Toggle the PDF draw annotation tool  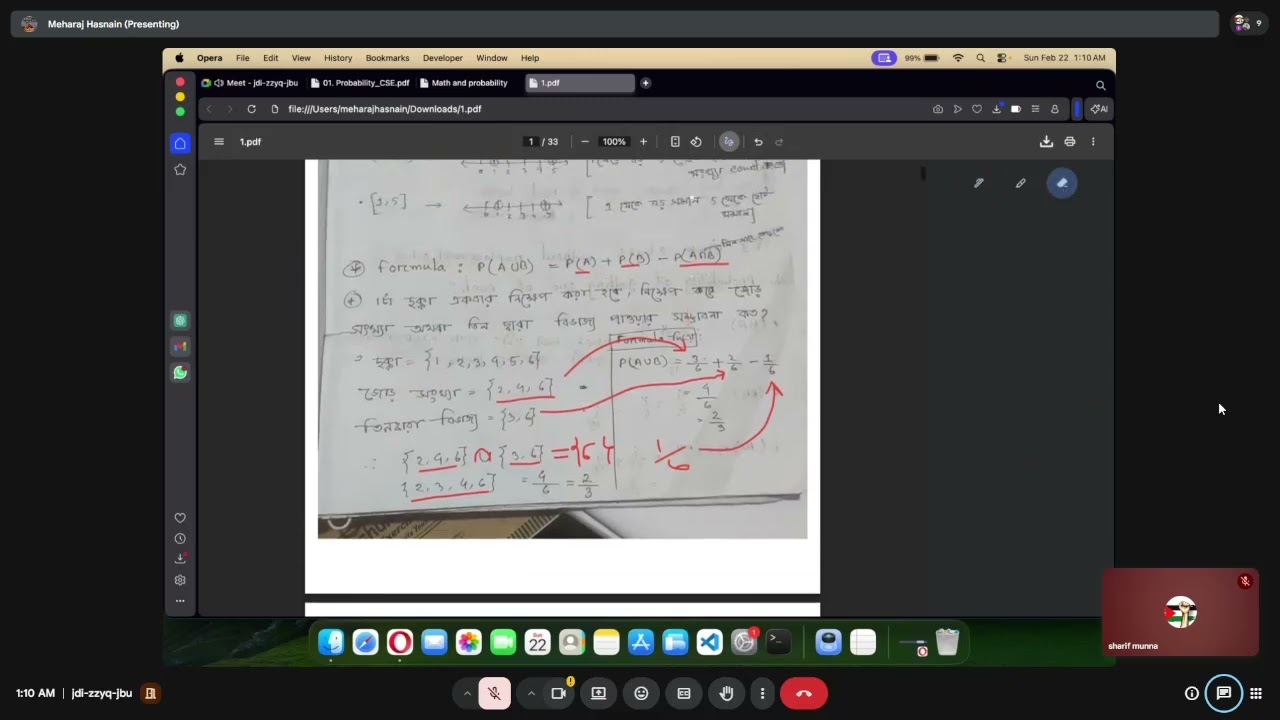pyautogui.click(x=729, y=142)
